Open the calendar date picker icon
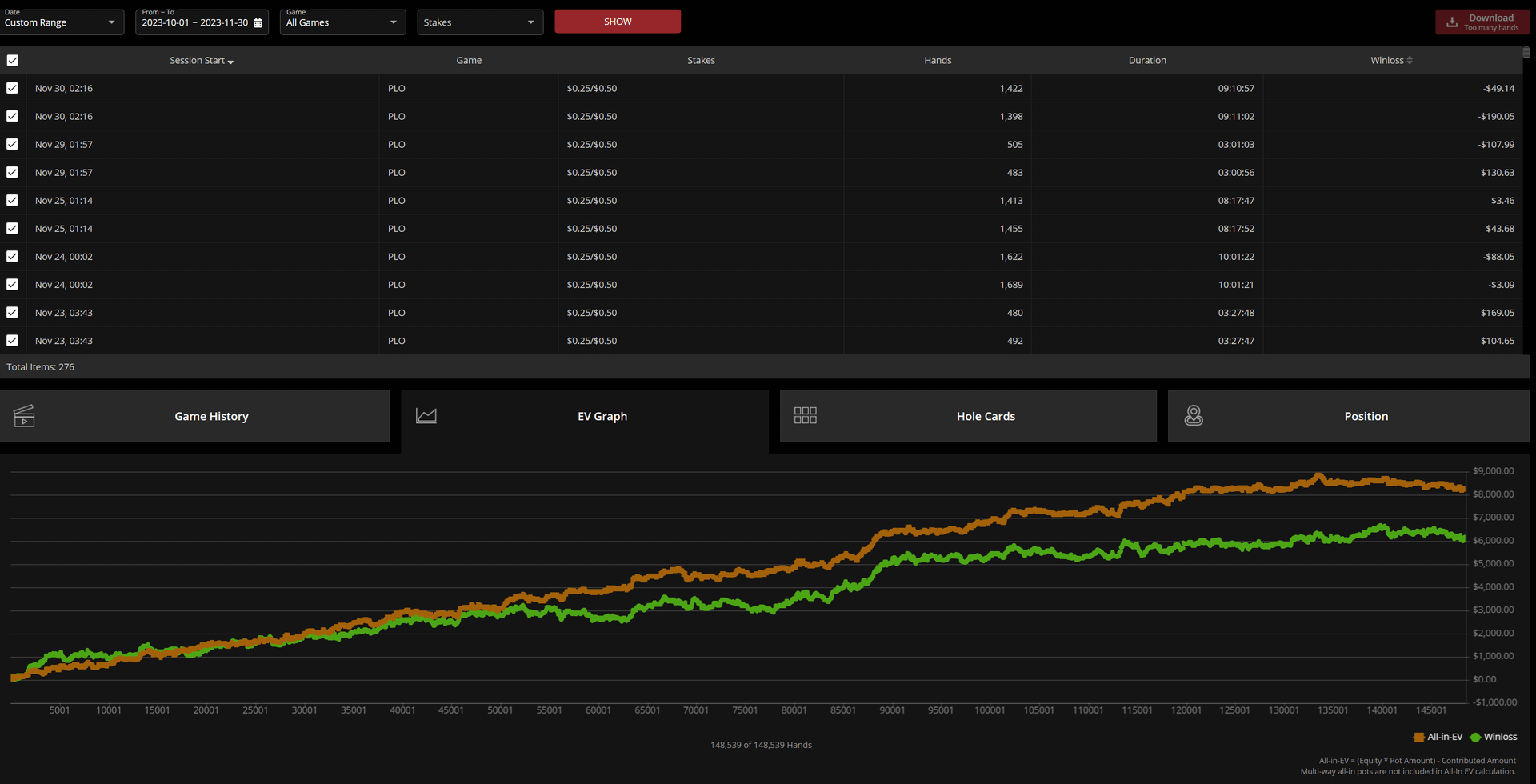The width and height of the screenshot is (1536, 784). [258, 23]
